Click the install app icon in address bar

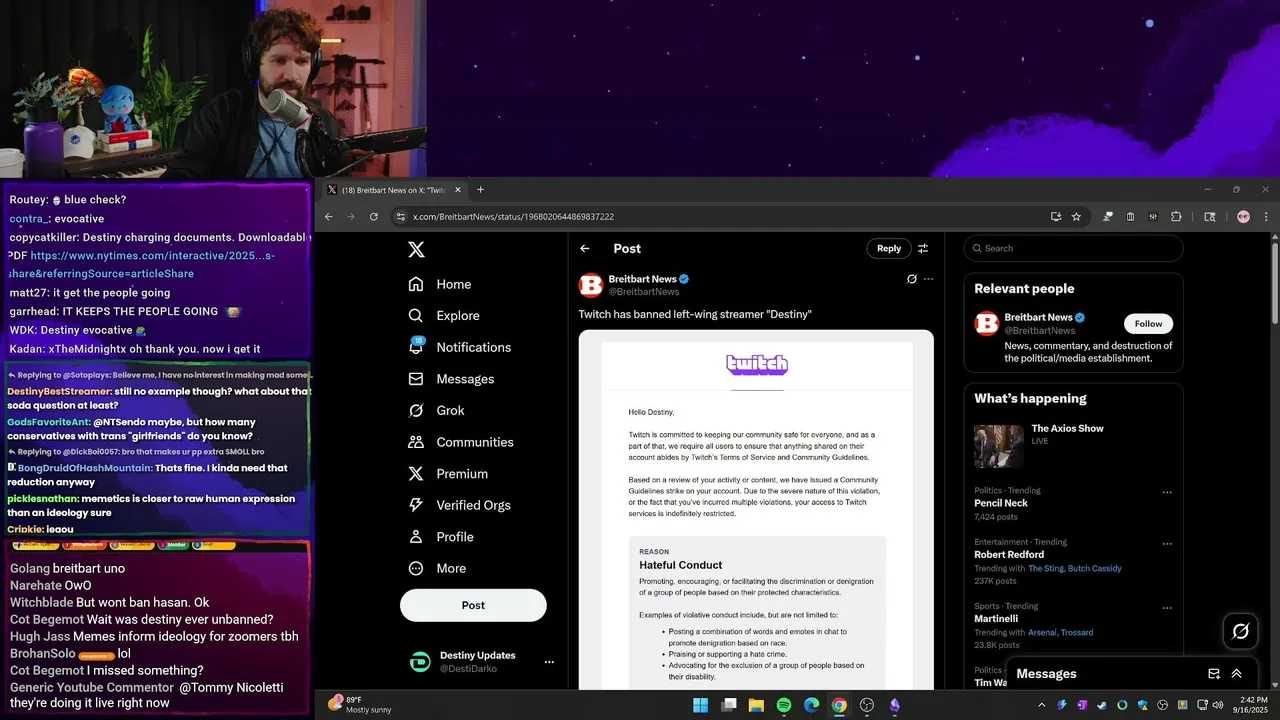tap(1056, 216)
